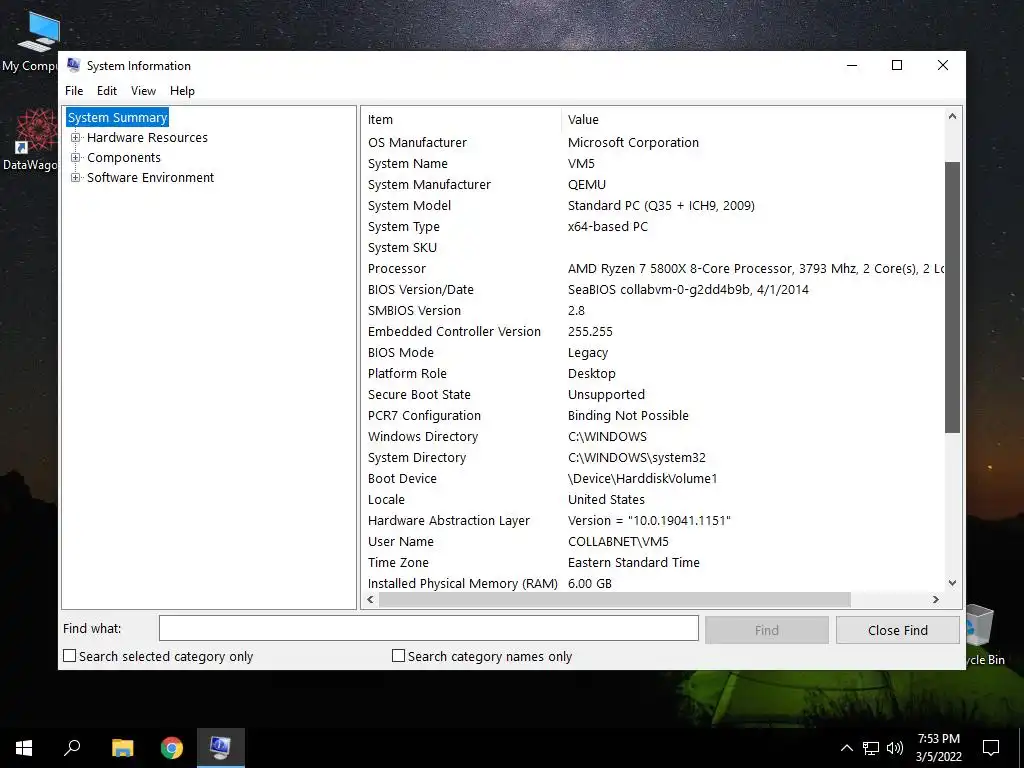The image size is (1024, 768).
Task: Select the System SKU row
Action: click(654, 248)
